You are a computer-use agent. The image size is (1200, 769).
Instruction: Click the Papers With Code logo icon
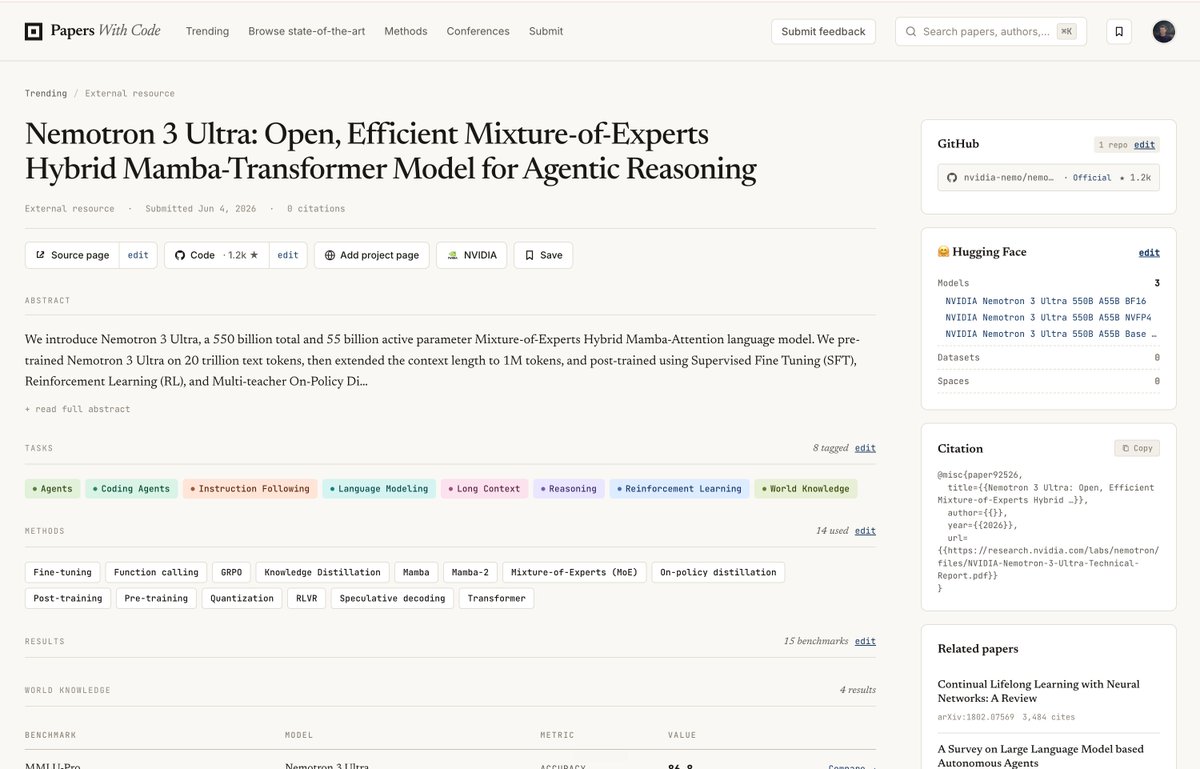pyautogui.click(x=34, y=31)
